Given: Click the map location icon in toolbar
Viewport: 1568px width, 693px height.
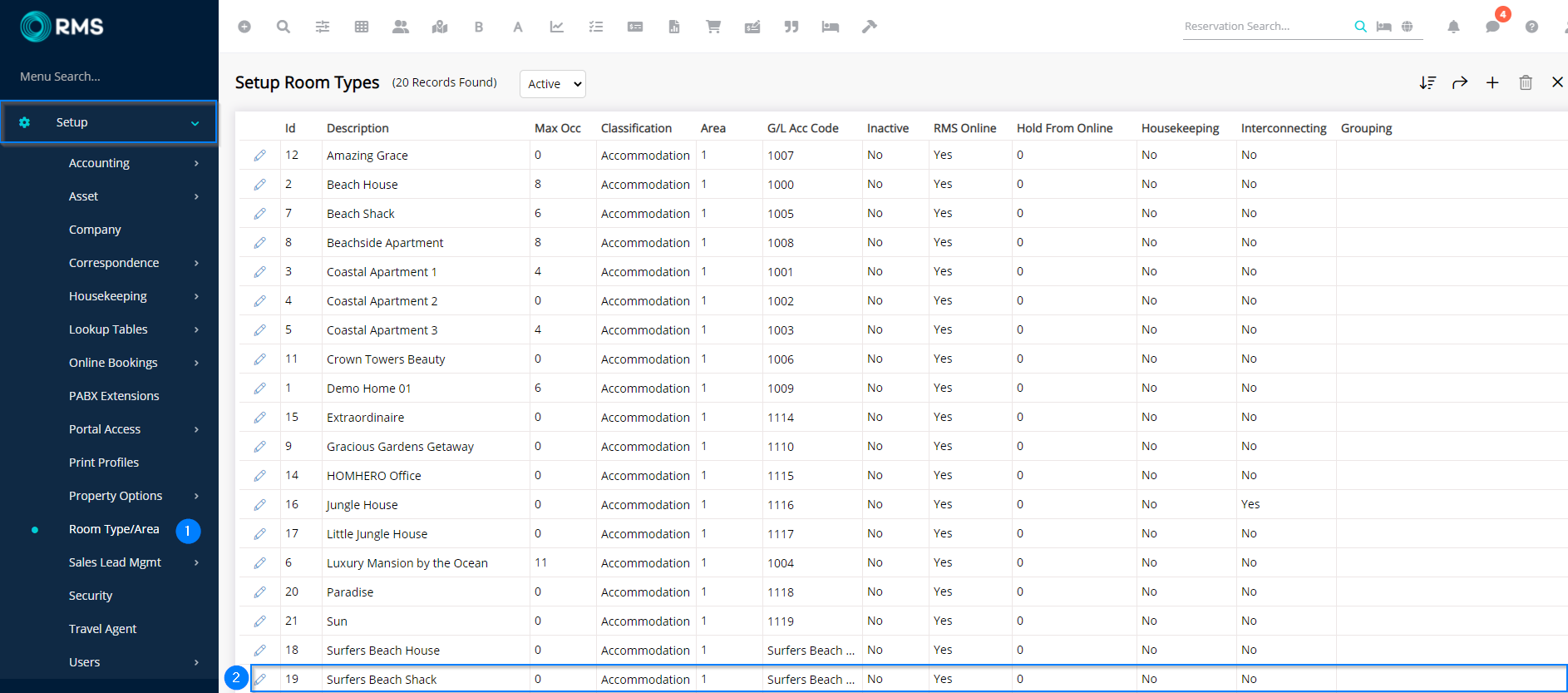Looking at the screenshot, I should [440, 27].
